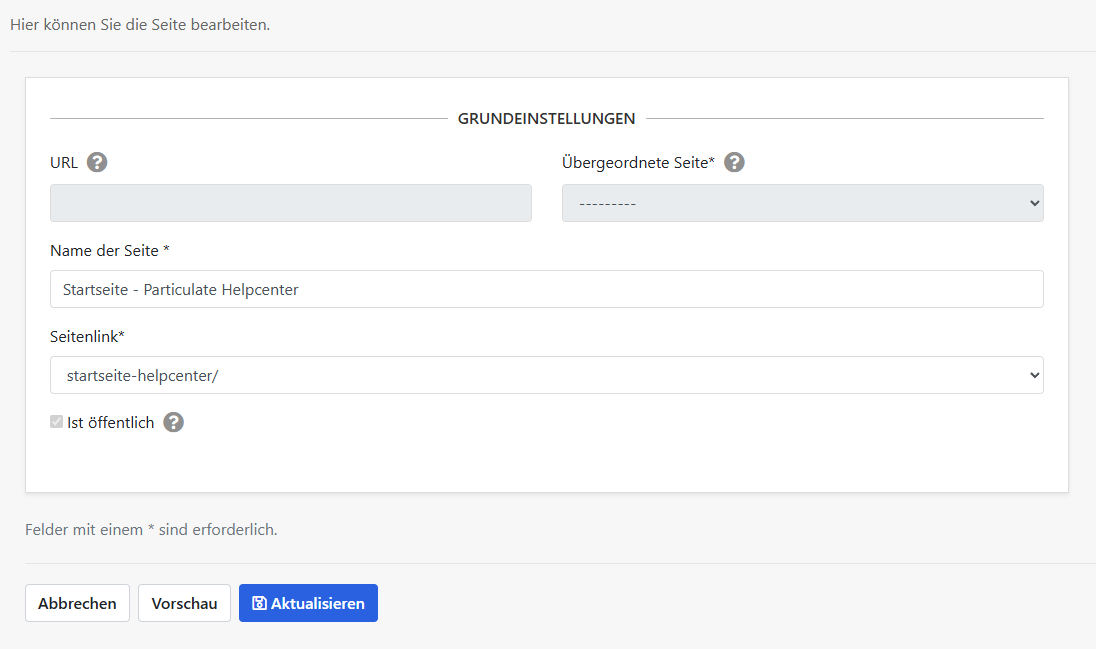Open help tooltip for Übergeordnete Seite

point(734,162)
